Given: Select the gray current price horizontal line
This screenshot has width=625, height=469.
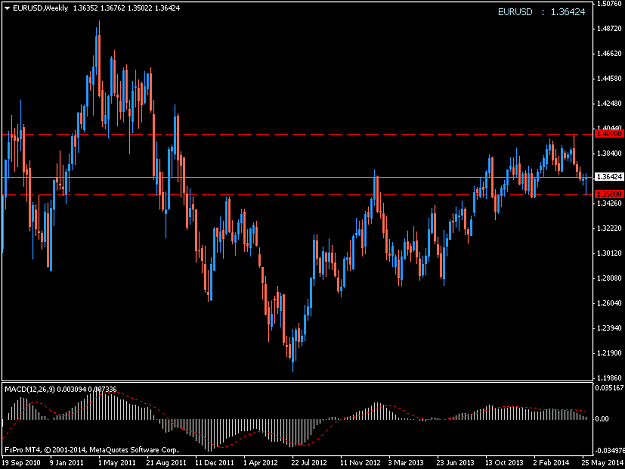Looking at the screenshot, I should pos(297,177).
